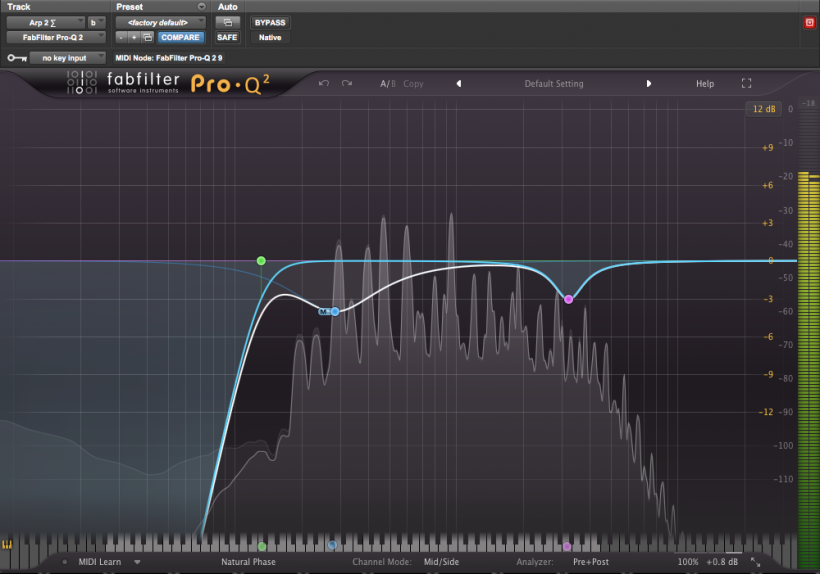This screenshot has height=574, width=820.
Task: Click the M mid label on blue band
Action: [324, 312]
